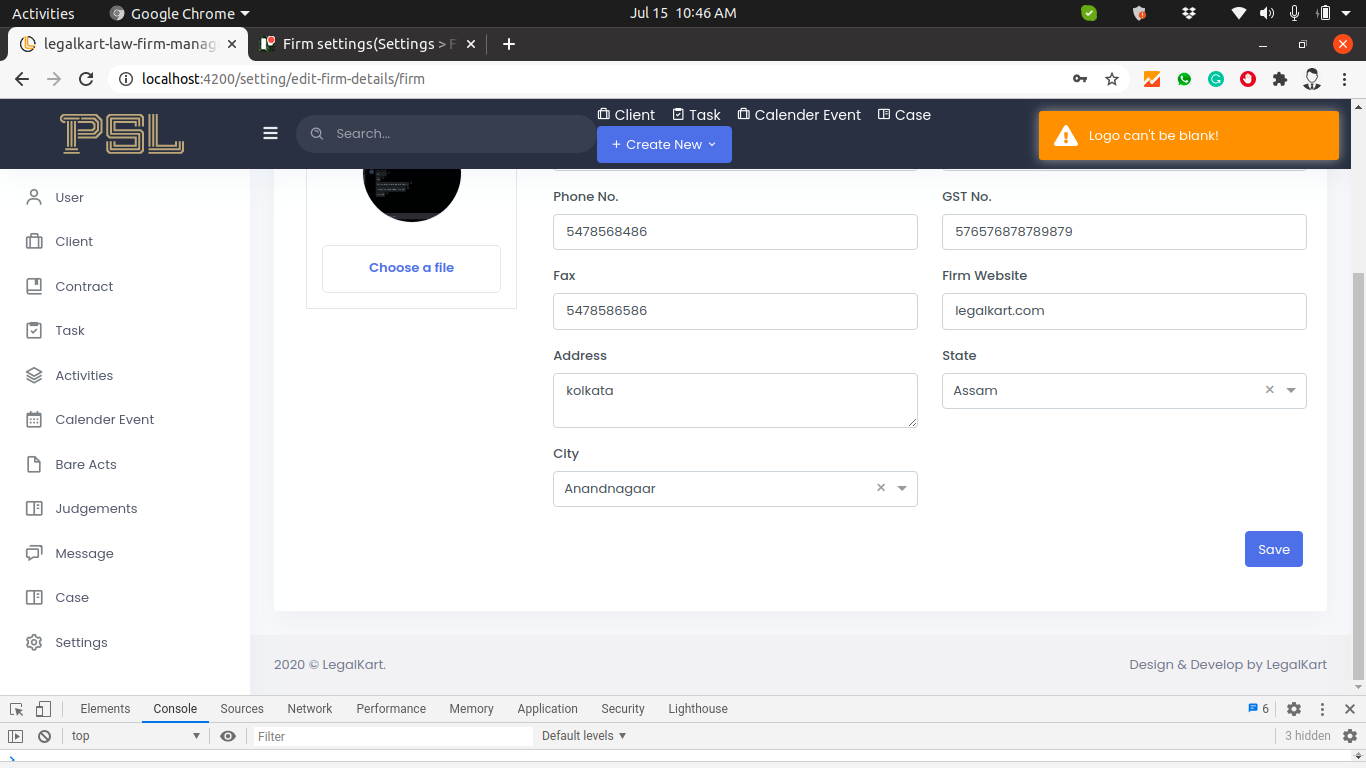Click the firm logo thumbnail image
Viewport: 1366px width, 768px height.
[x=411, y=190]
